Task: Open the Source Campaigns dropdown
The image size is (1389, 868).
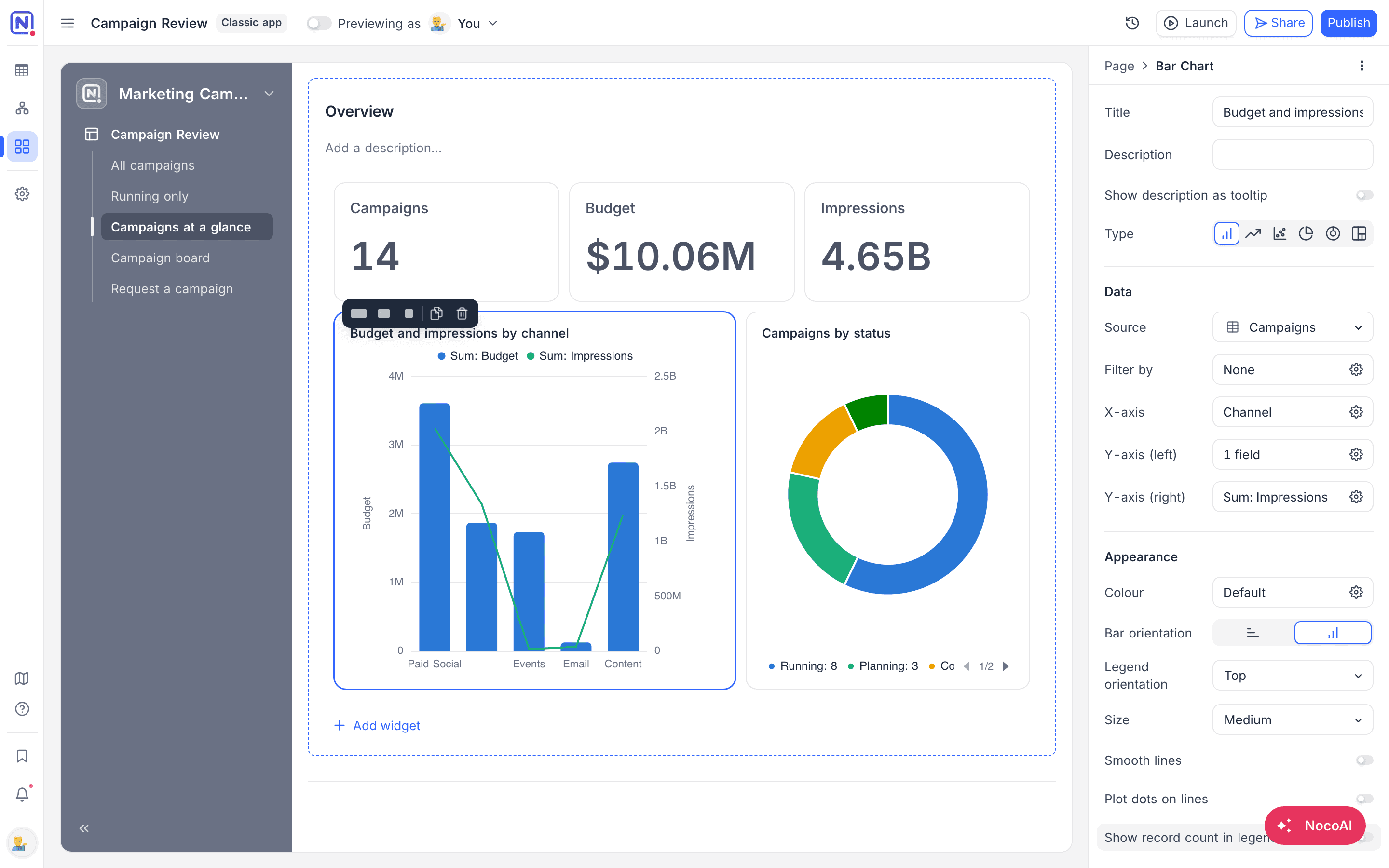Action: [1292, 327]
